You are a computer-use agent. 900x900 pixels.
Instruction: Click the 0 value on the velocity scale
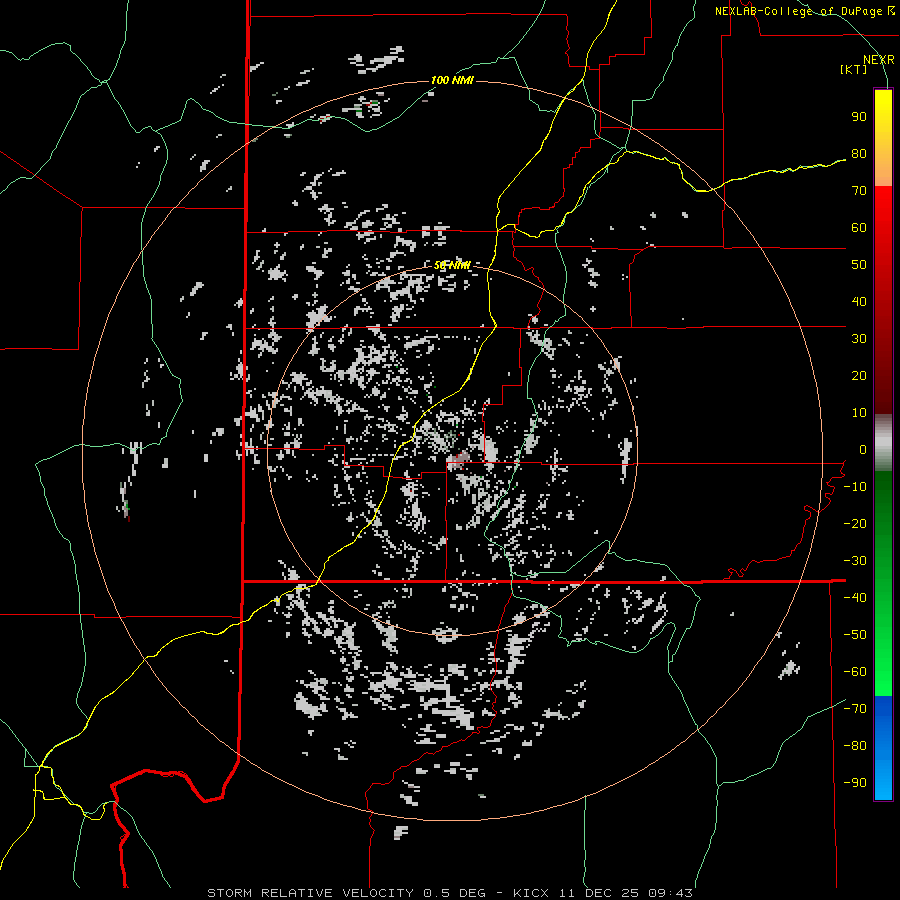[x=863, y=450]
